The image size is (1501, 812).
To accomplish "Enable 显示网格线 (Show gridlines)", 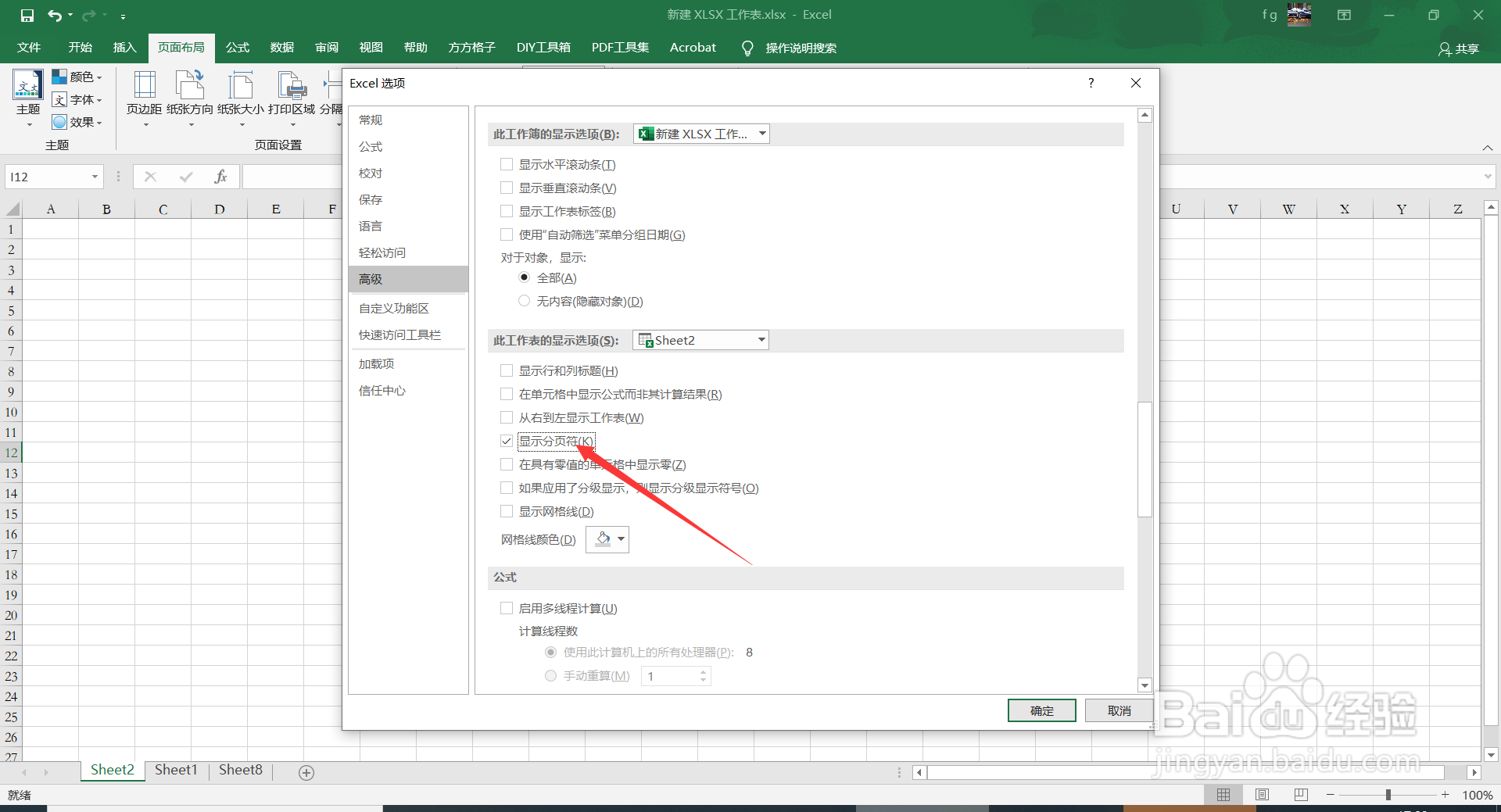I will 506,511.
